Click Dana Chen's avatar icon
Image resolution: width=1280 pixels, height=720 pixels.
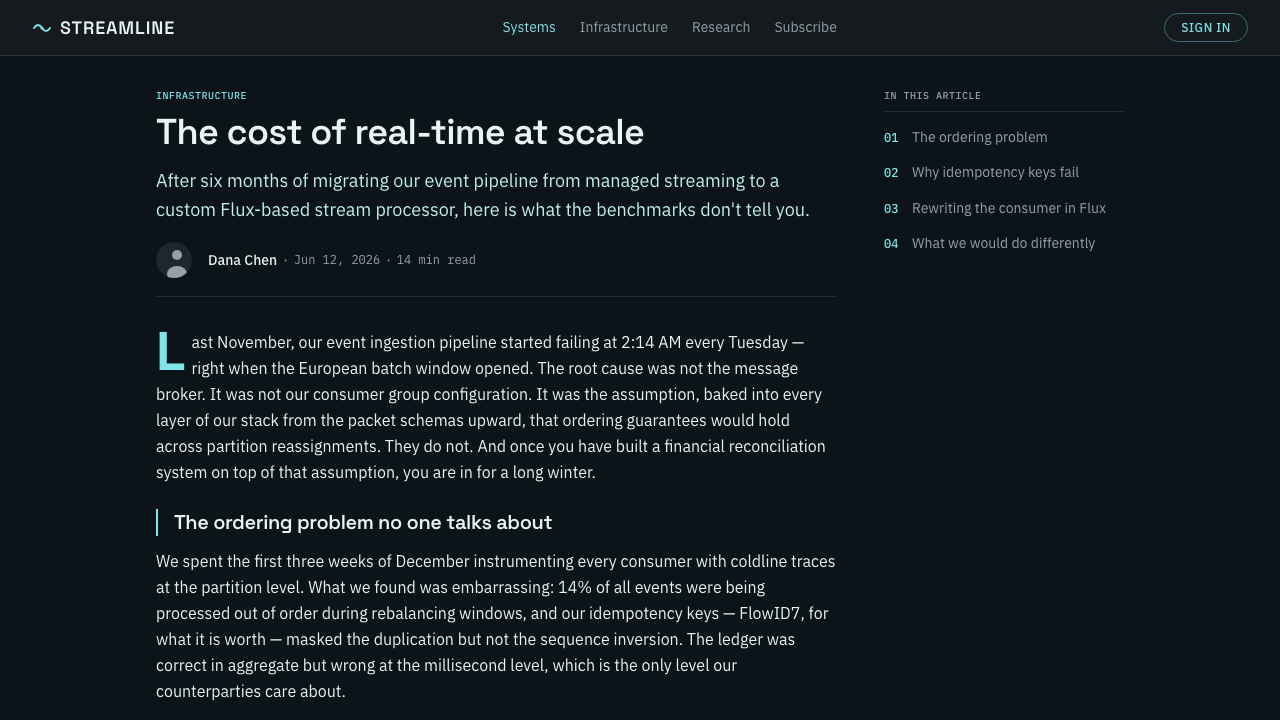[x=174, y=260]
